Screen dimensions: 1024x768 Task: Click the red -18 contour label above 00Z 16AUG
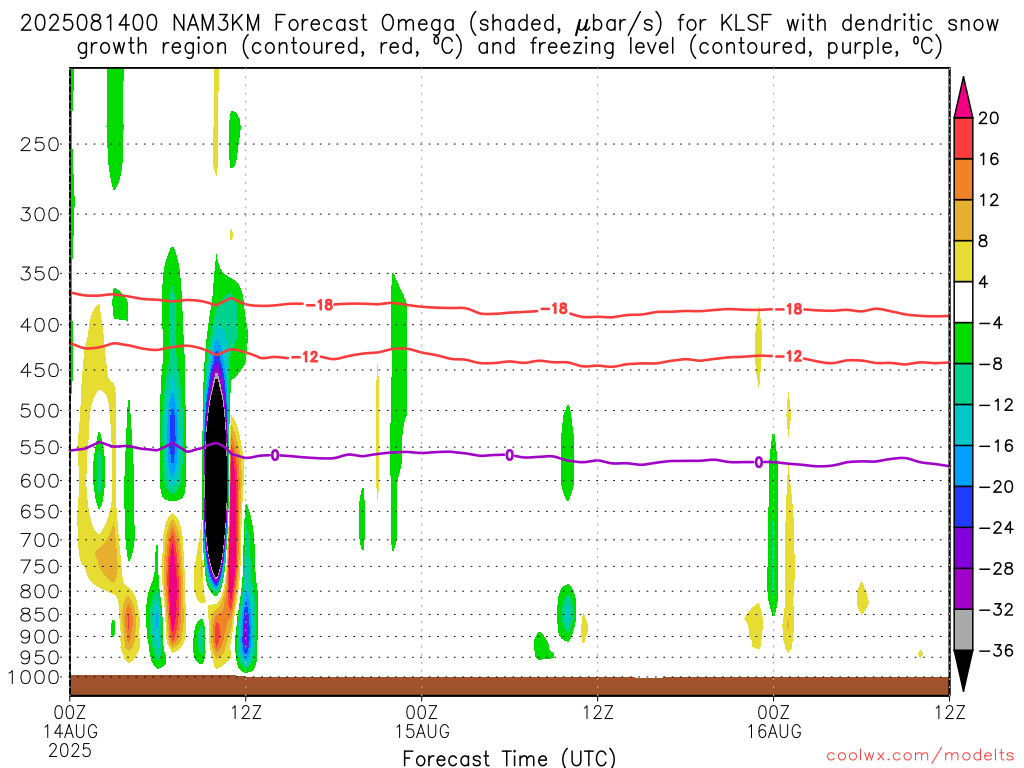(788, 309)
